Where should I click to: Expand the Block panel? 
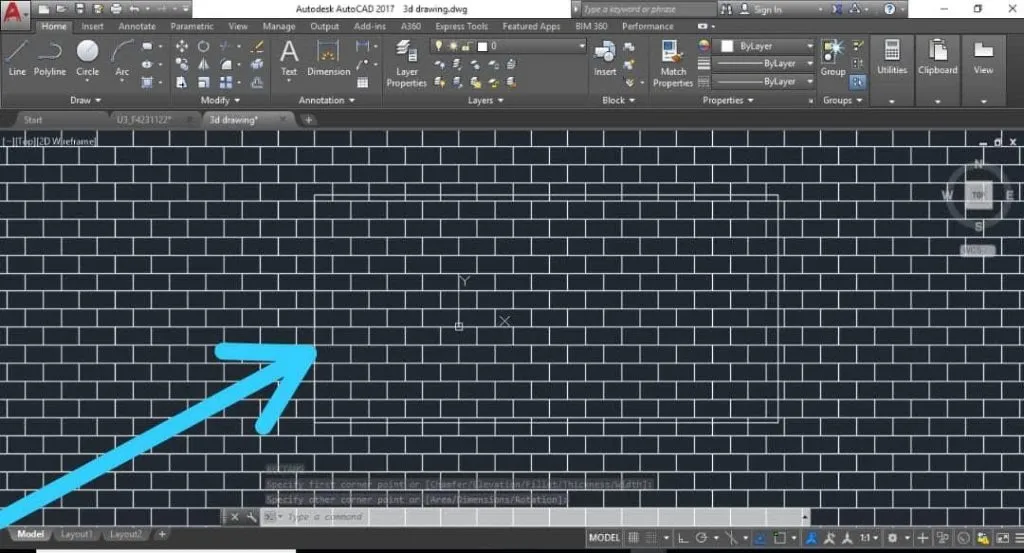pos(618,101)
